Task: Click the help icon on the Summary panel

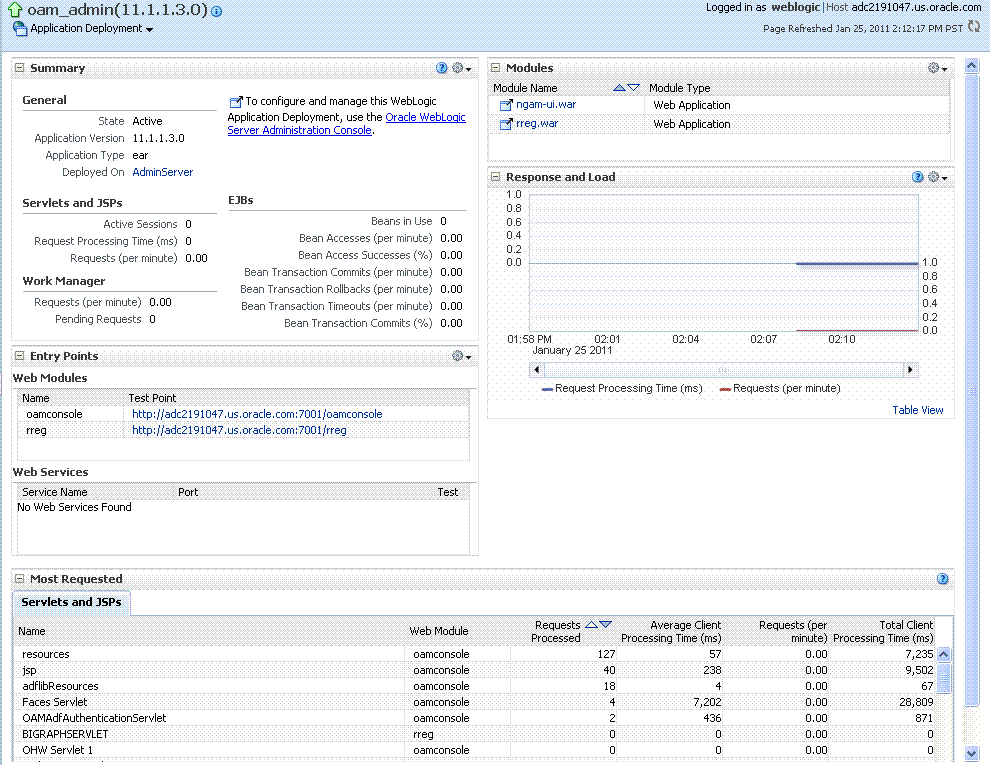Action: [441, 68]
